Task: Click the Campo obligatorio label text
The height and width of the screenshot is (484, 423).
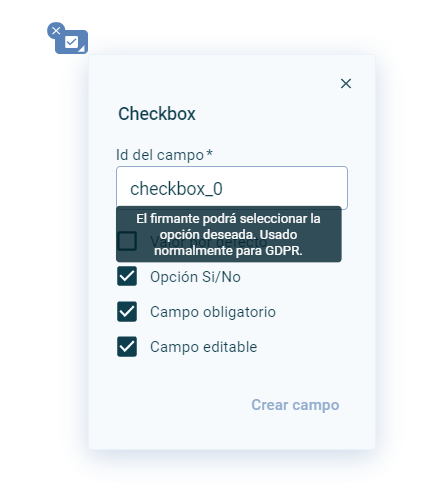Action: [213, 312]
